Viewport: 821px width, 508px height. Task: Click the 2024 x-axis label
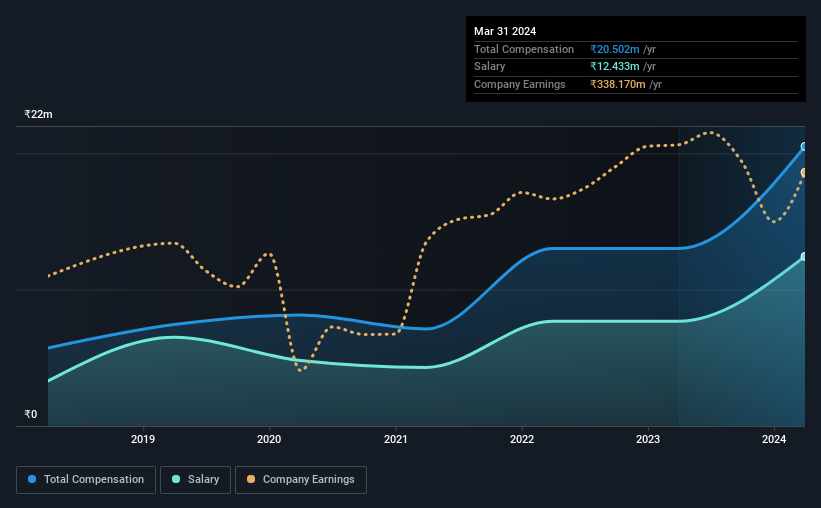774,439
